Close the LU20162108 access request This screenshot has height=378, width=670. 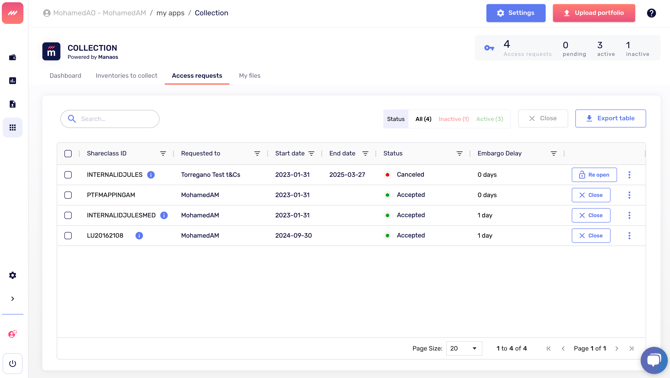[x=591, y=235]
